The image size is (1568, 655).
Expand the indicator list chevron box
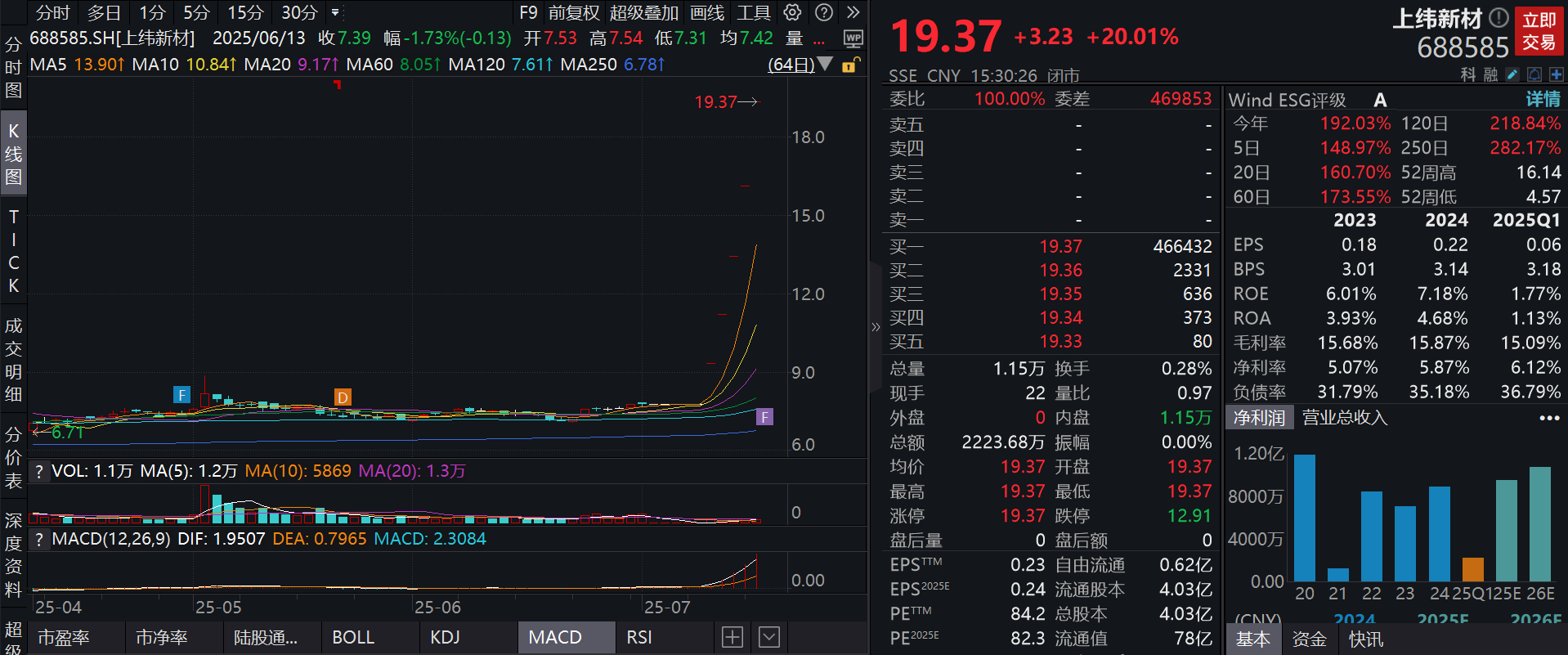768,637
